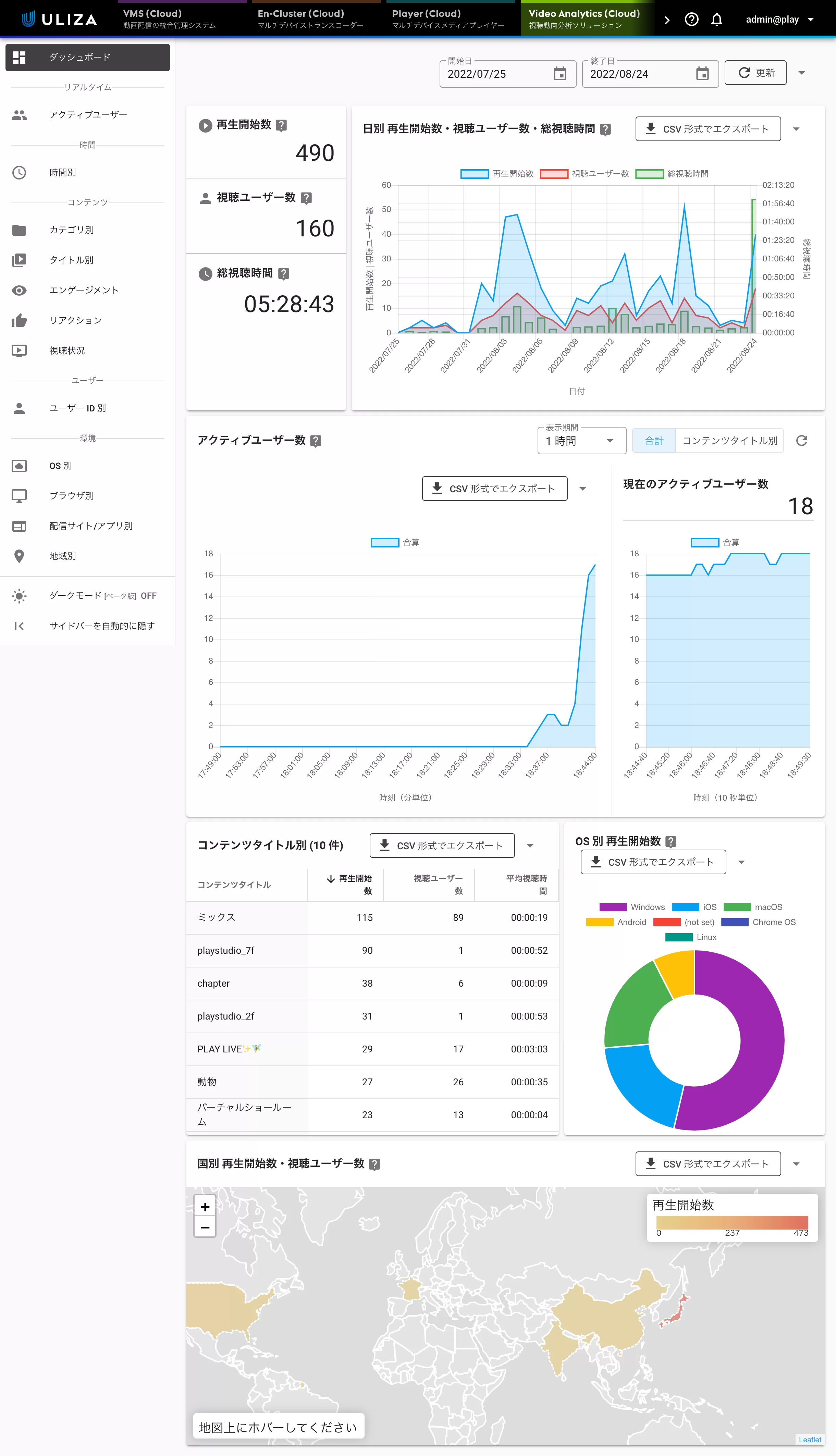Expand dropdown arrow next to 更新 button
The height and width of the screenshot is (1456, 836).
point(801,73)
